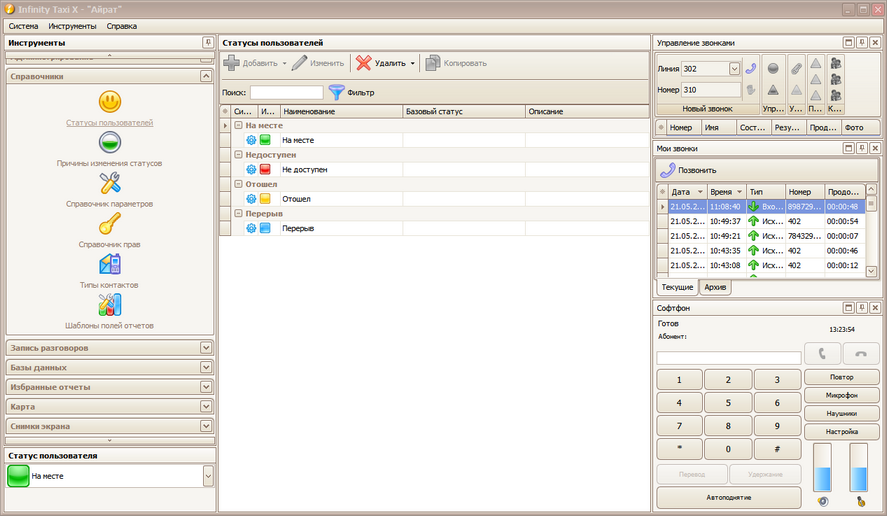Expand the Базы данных section
The width and height of the screenshot is (887, 516).
coord(206,367)
